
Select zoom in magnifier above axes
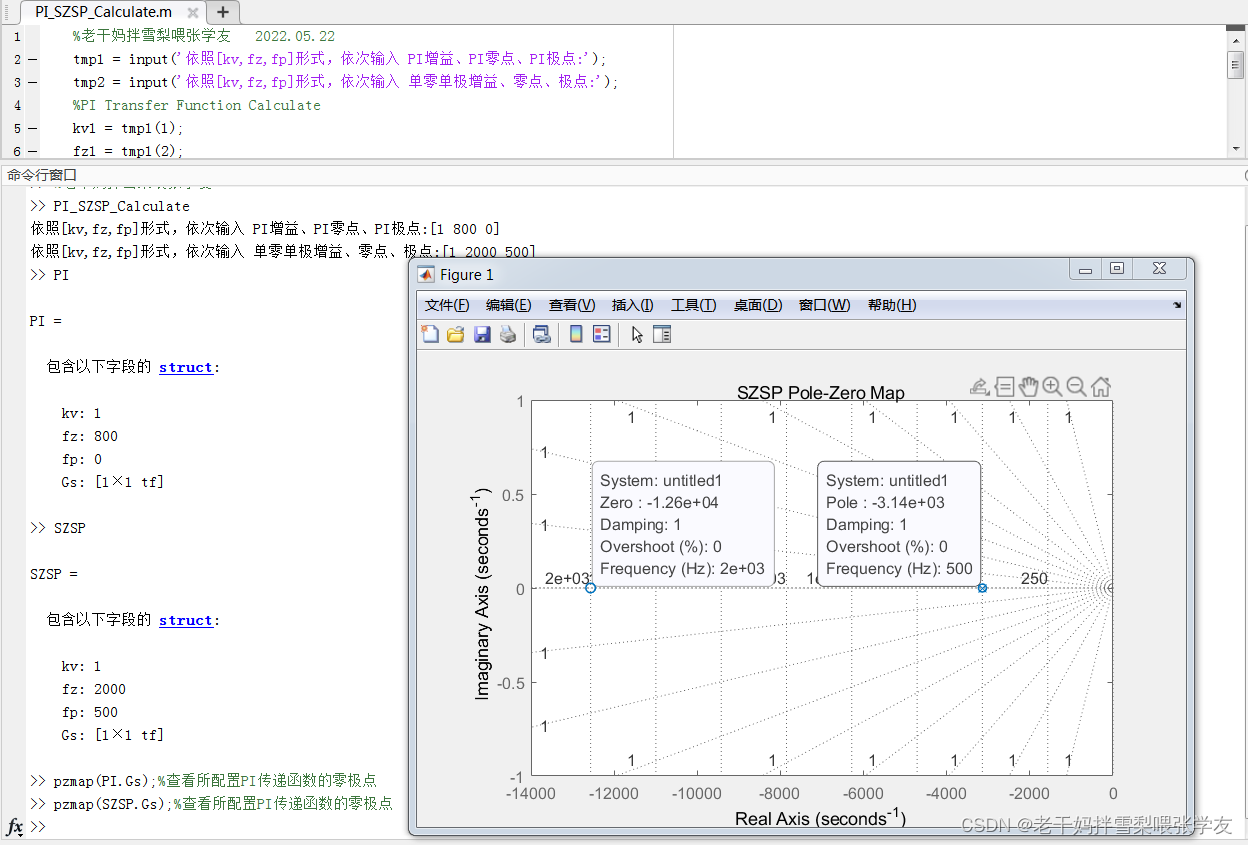[1053, 387]
